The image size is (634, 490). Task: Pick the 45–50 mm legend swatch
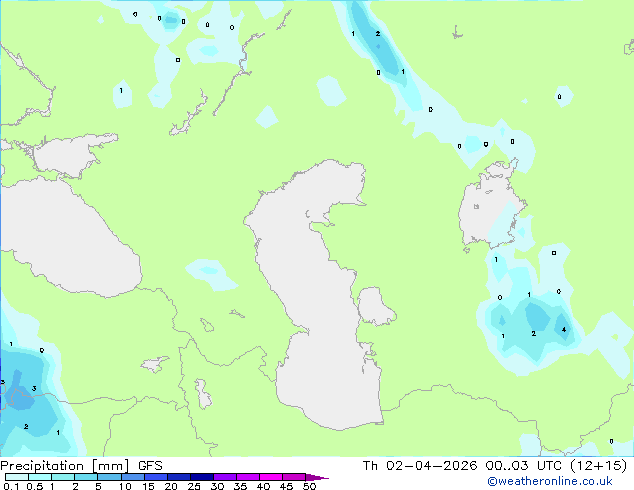(x=294, y=477)
